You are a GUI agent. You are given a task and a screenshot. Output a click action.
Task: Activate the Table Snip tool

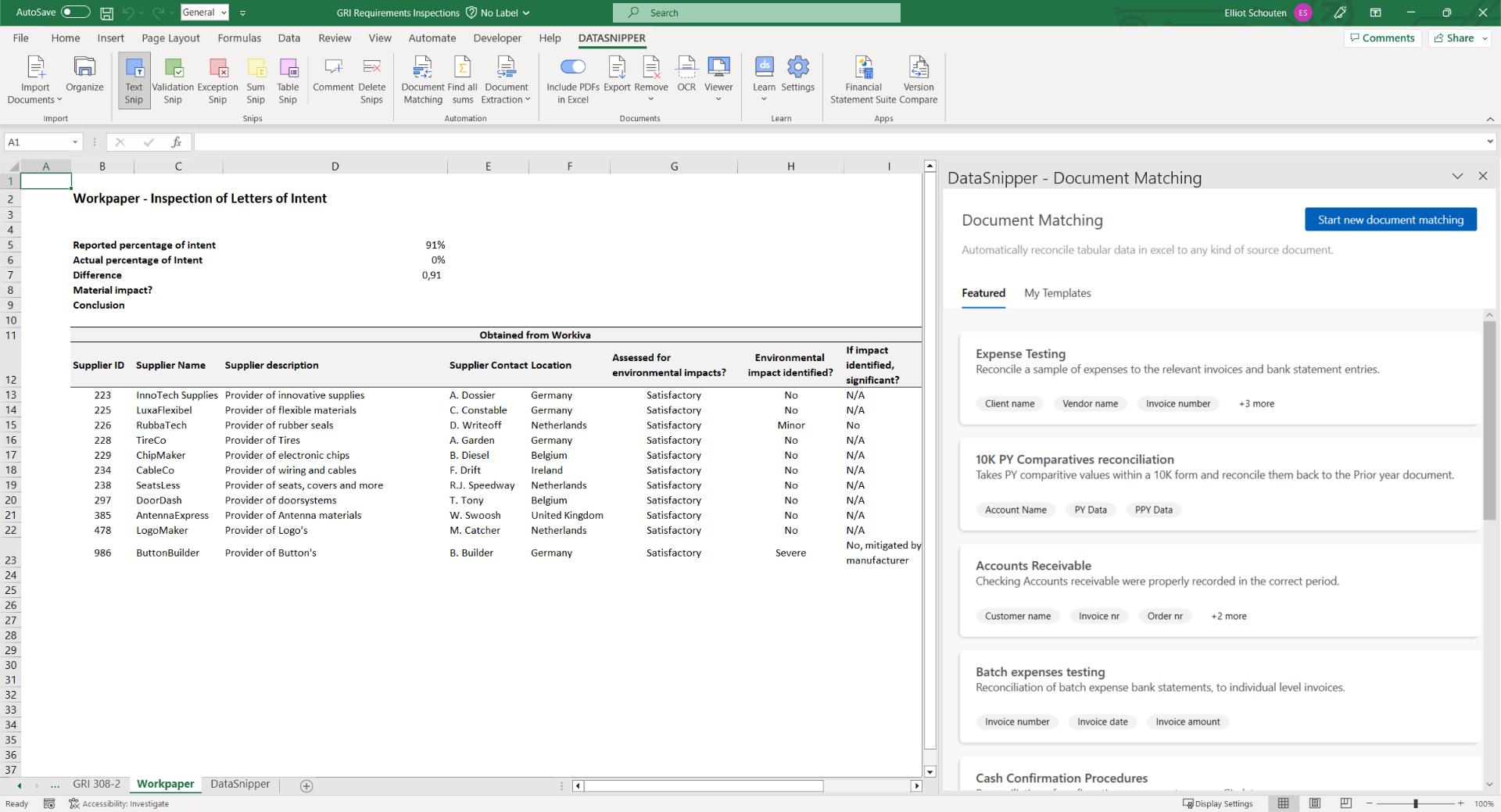coord(288,80)
